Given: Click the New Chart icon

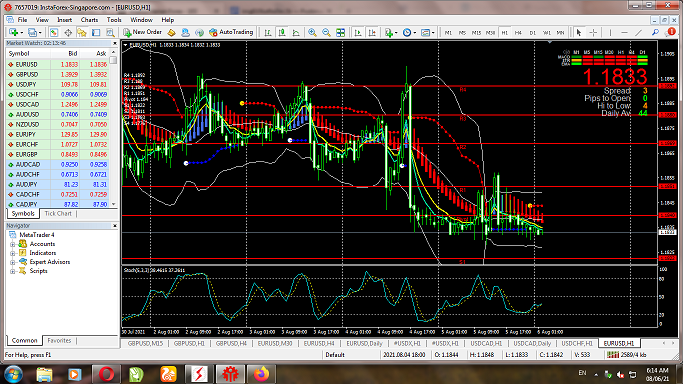Looking at the screenshot, I should click(x=13, y=32).
